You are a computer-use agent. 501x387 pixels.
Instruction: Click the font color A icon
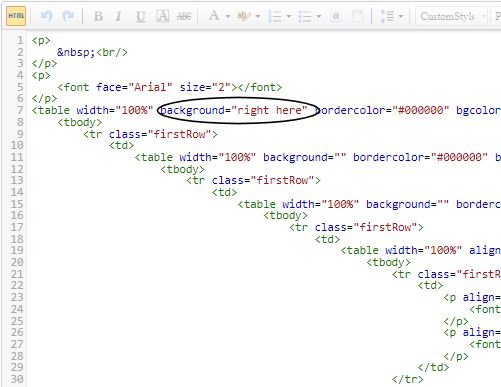coord(214,15)
